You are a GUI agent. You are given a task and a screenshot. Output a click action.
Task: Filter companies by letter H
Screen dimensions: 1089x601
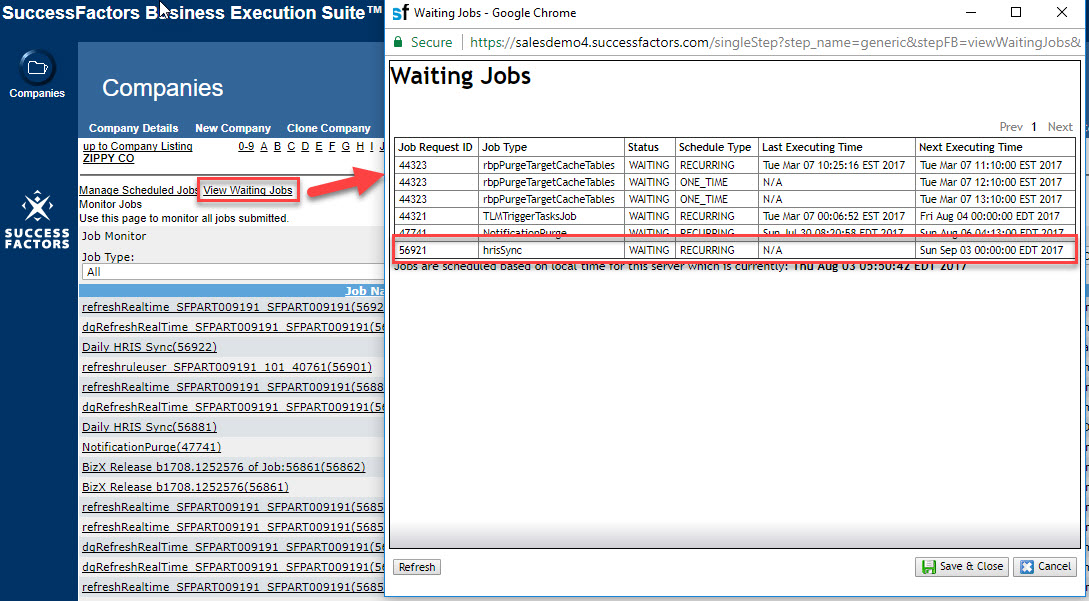click(x=360, y=146)
